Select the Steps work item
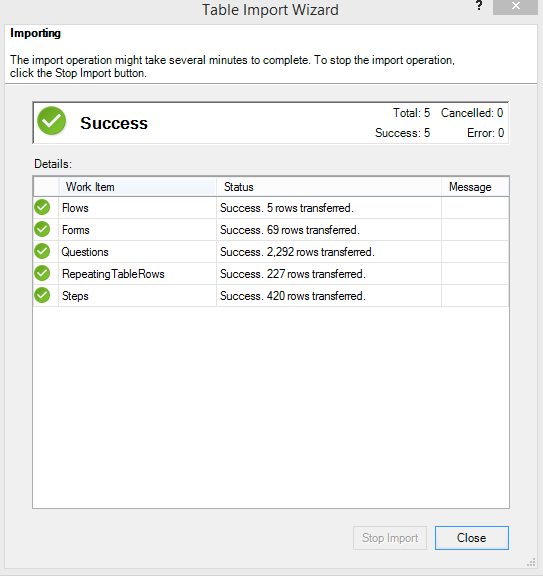Screen dimensions: 543x577 tap(75, 296)
